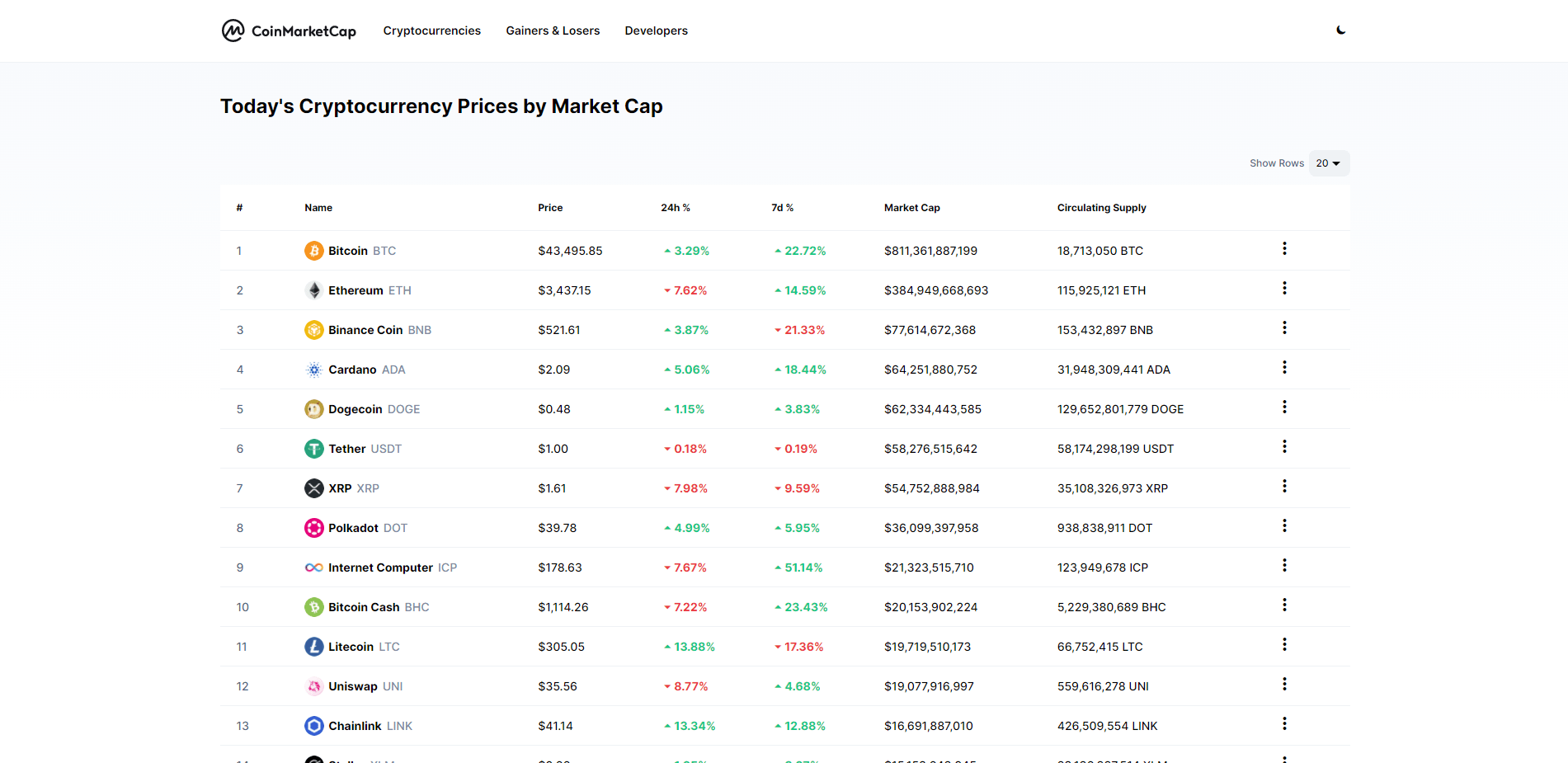Select Tether price $1.00
The width and height of the screenshot is (1568, 763).
coord(553,449)
